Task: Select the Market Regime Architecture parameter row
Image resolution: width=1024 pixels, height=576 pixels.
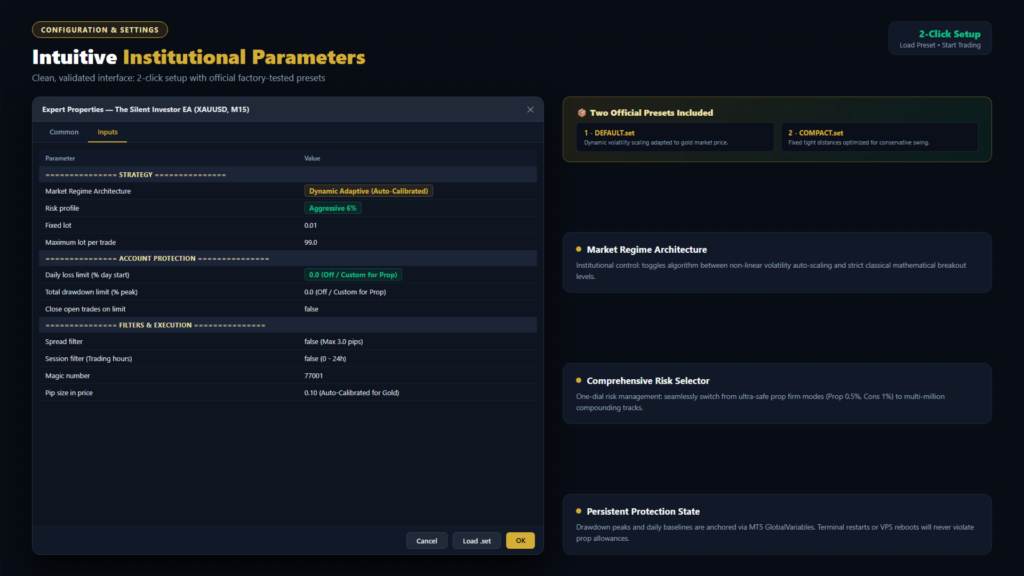Action: point(288,191)
